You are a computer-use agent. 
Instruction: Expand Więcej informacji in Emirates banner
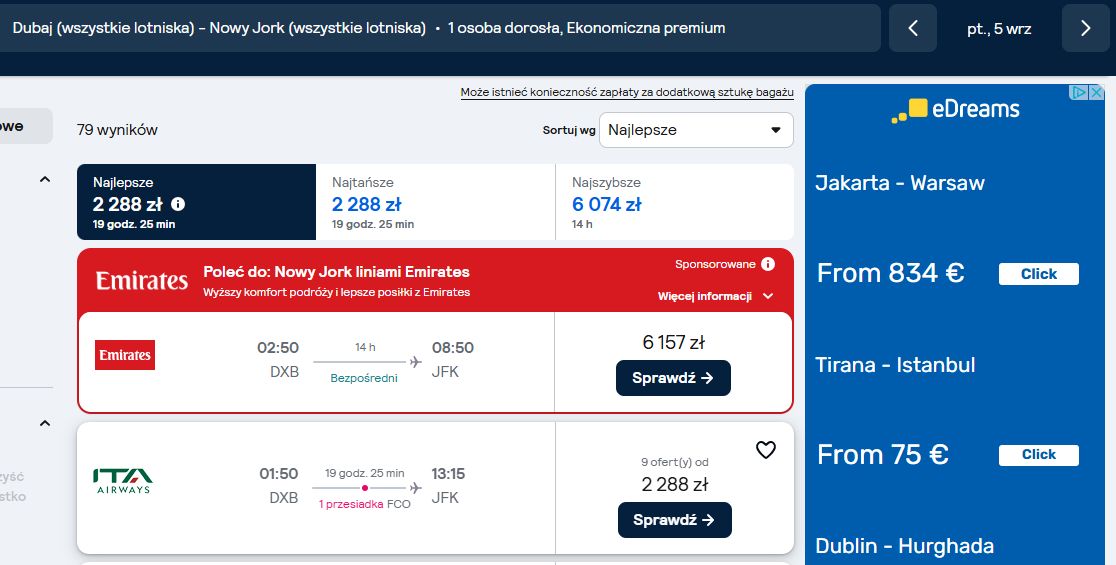[x=715, y=296]
